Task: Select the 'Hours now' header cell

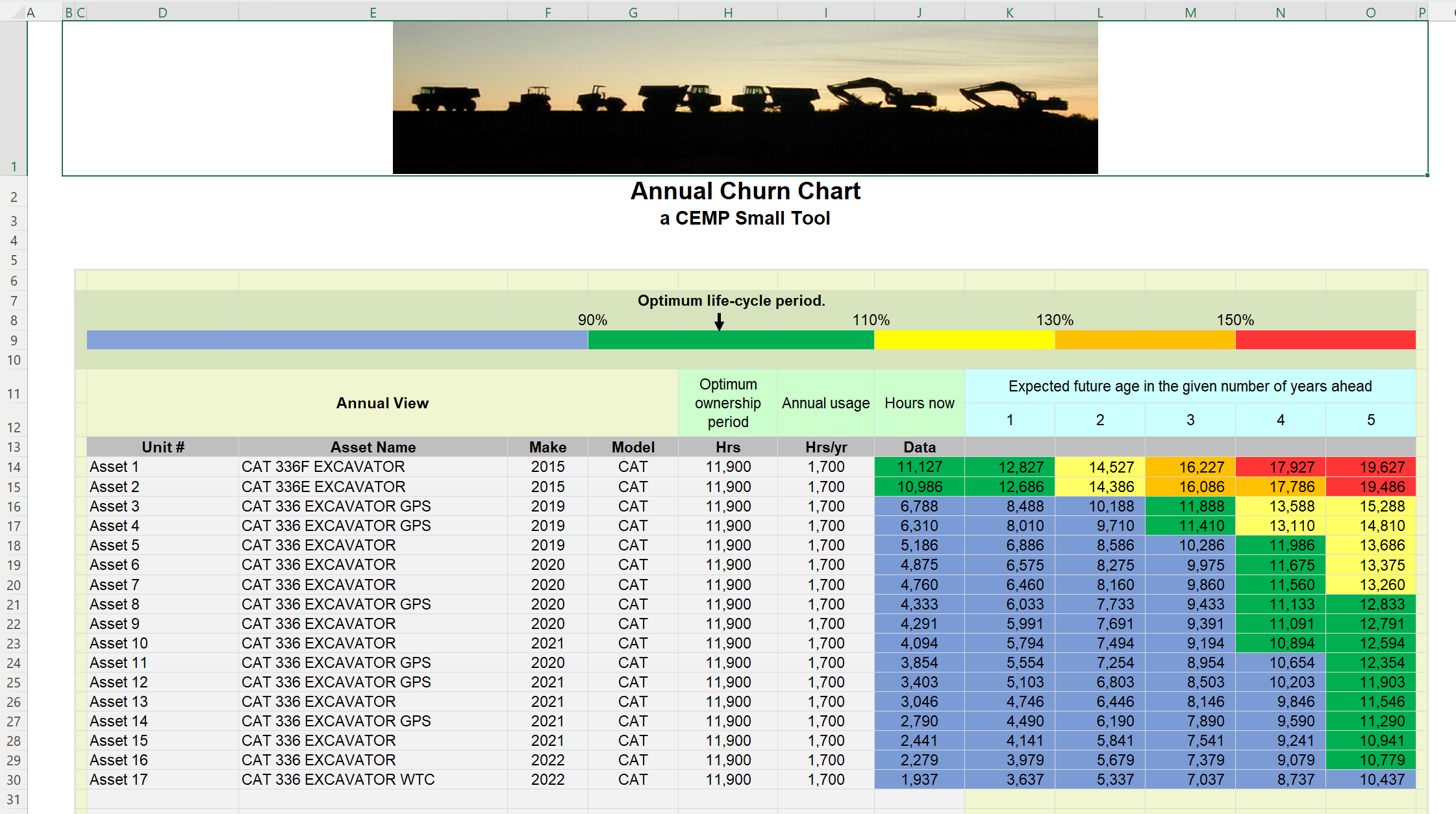Action: tap(920, 402)
